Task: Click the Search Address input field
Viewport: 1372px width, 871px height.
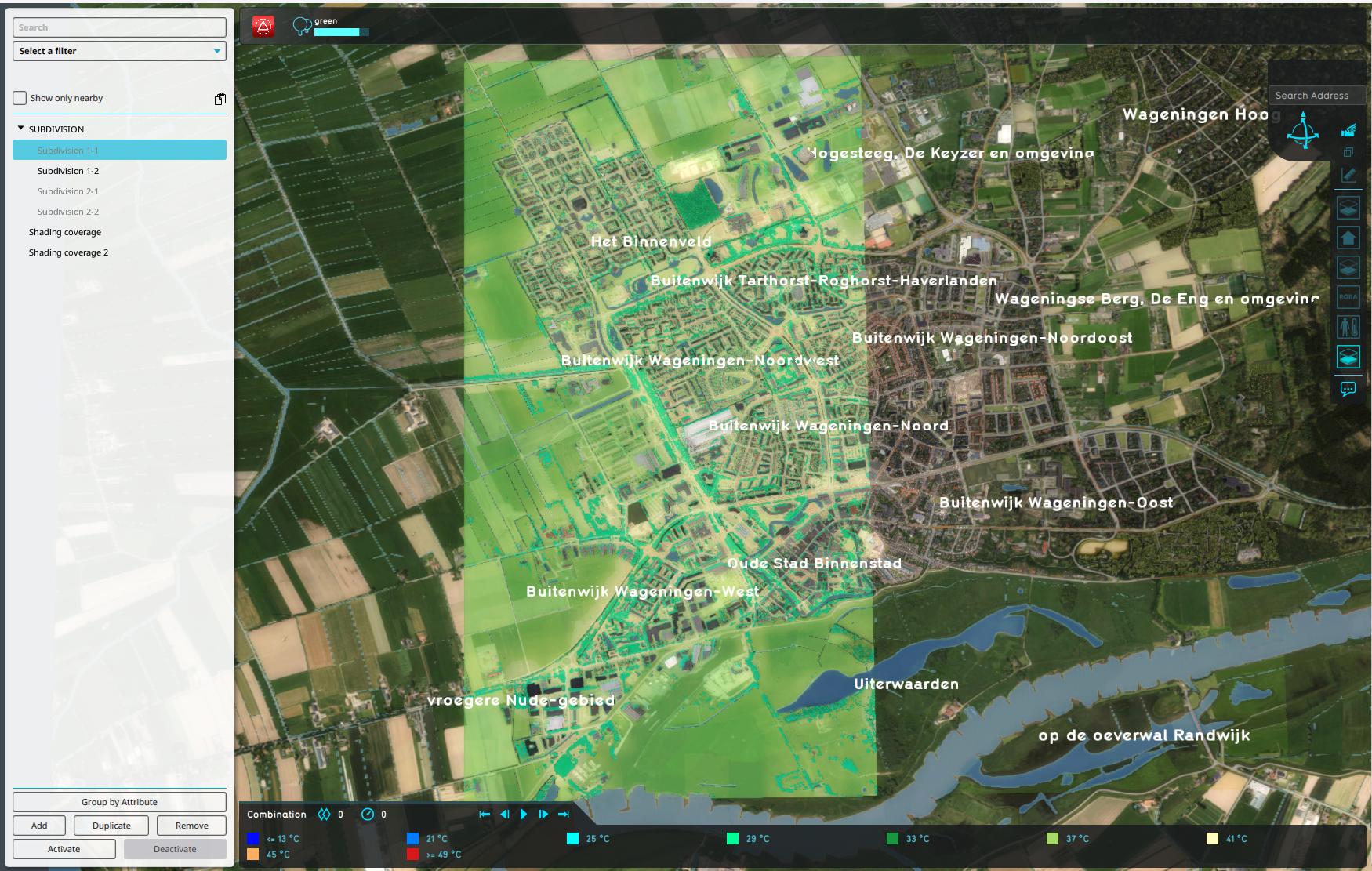Action: (1316, 96)
